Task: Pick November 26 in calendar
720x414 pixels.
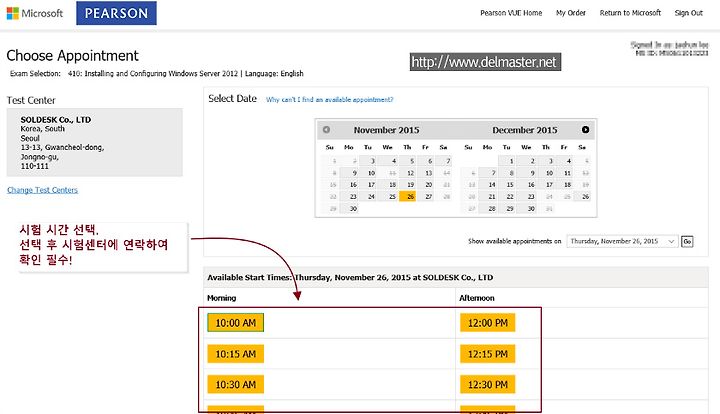Action: tap(407, 196)
